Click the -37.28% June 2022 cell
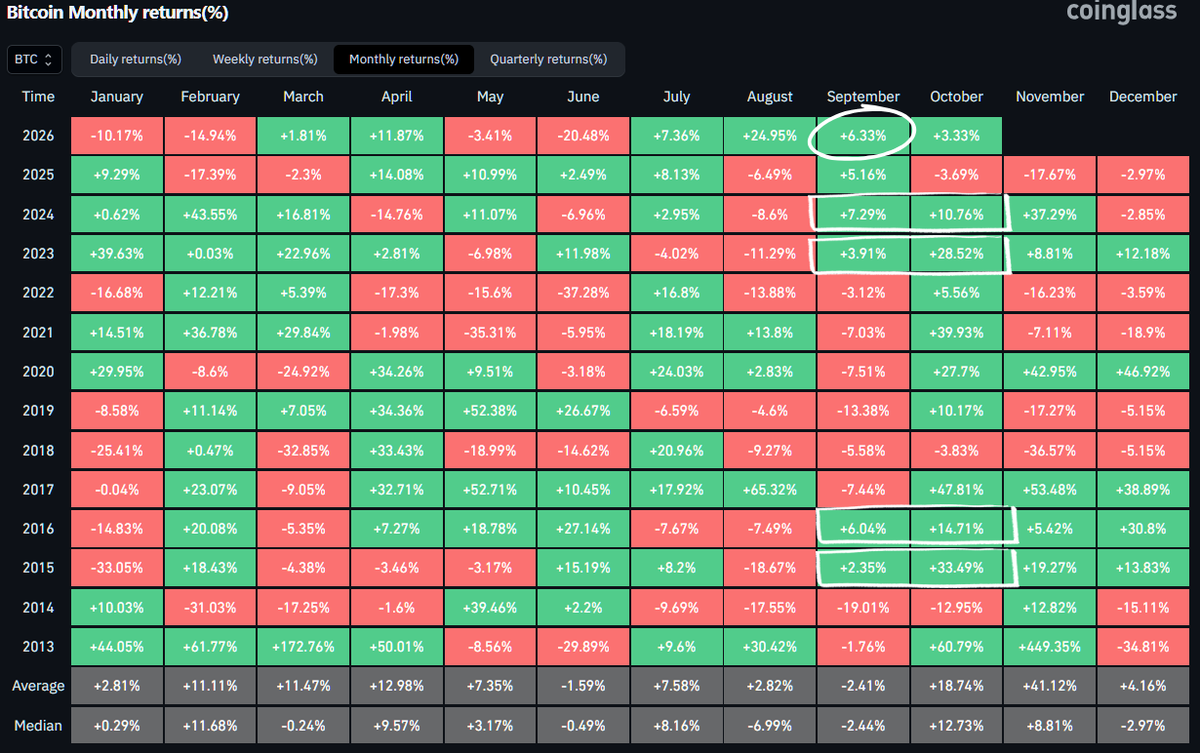1200x753 pixels. [x=583, y=293]
